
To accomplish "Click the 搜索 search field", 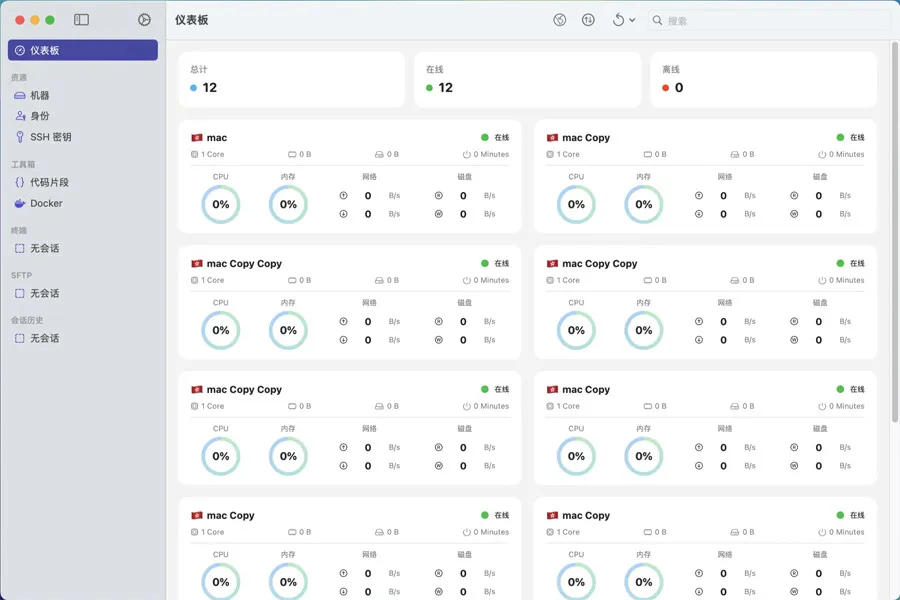I will pyautogui.click(x=770, y=20).
